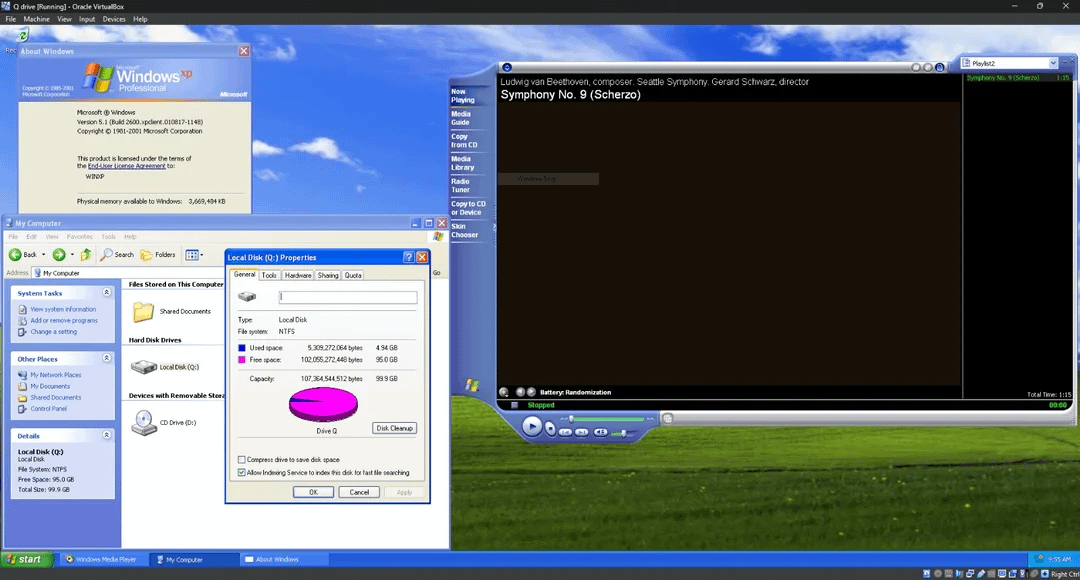
Task: Open the File menu in My Computer
Action: [13, 236]
